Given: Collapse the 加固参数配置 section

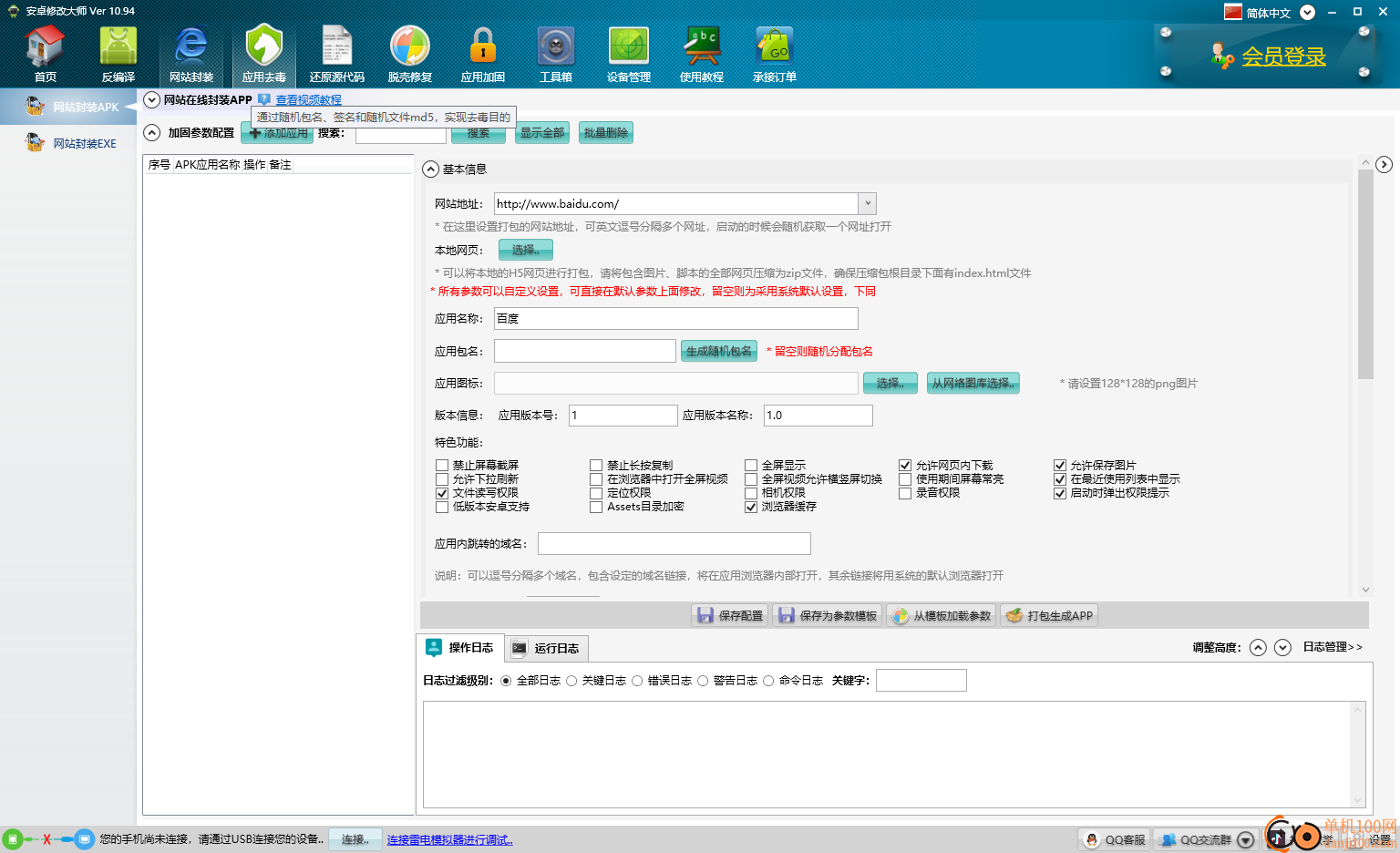Looking at the screenshot, I should [152, 132].
